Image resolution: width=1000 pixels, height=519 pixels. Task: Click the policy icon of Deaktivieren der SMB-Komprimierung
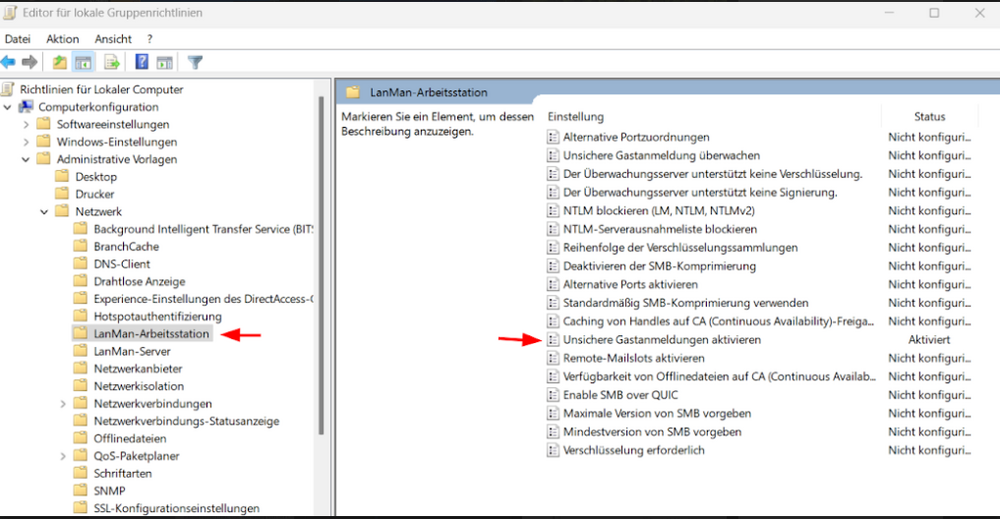point(552,266)
